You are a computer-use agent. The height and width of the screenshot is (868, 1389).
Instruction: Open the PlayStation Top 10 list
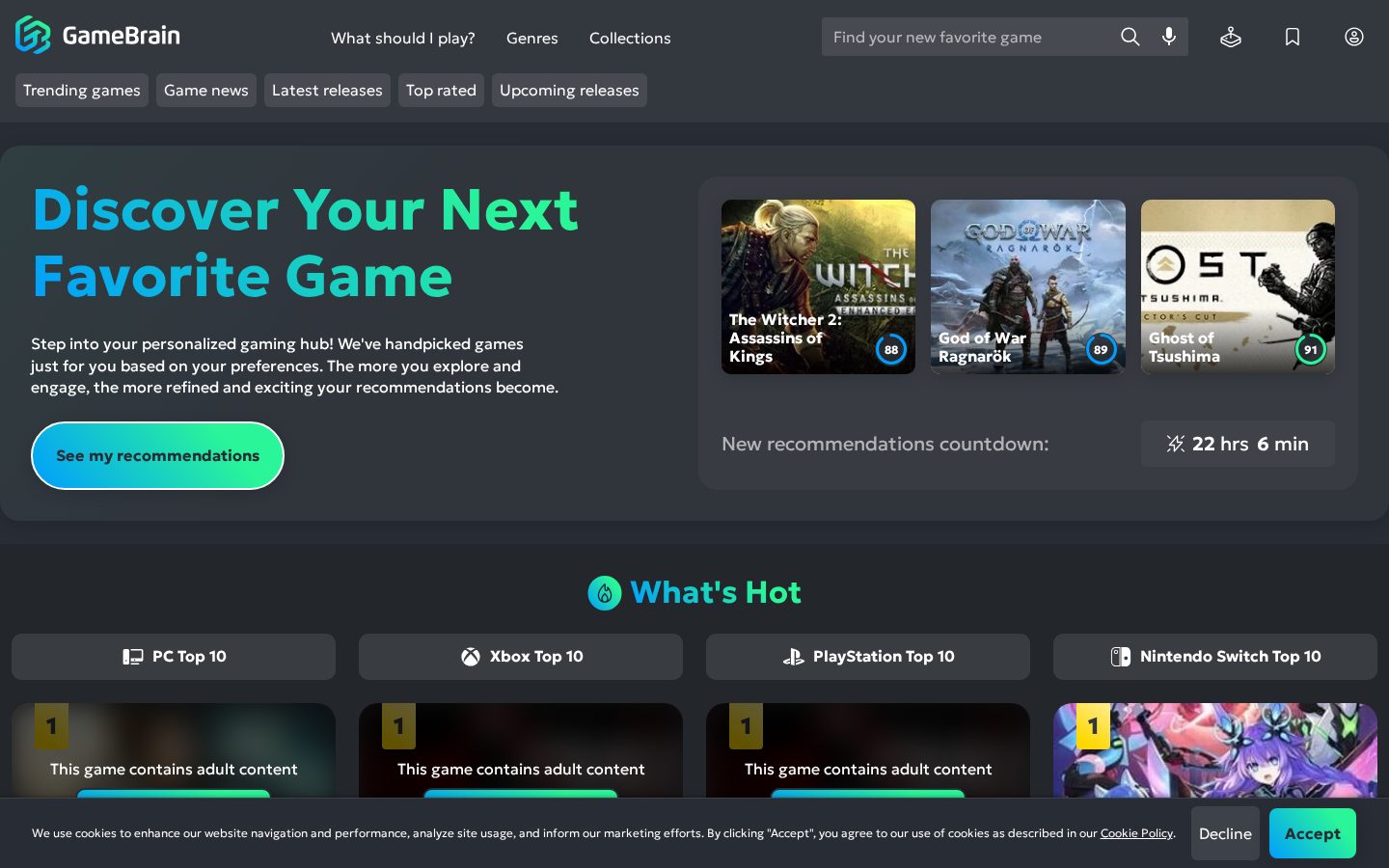pyautogui.click(x=868, y=657)
